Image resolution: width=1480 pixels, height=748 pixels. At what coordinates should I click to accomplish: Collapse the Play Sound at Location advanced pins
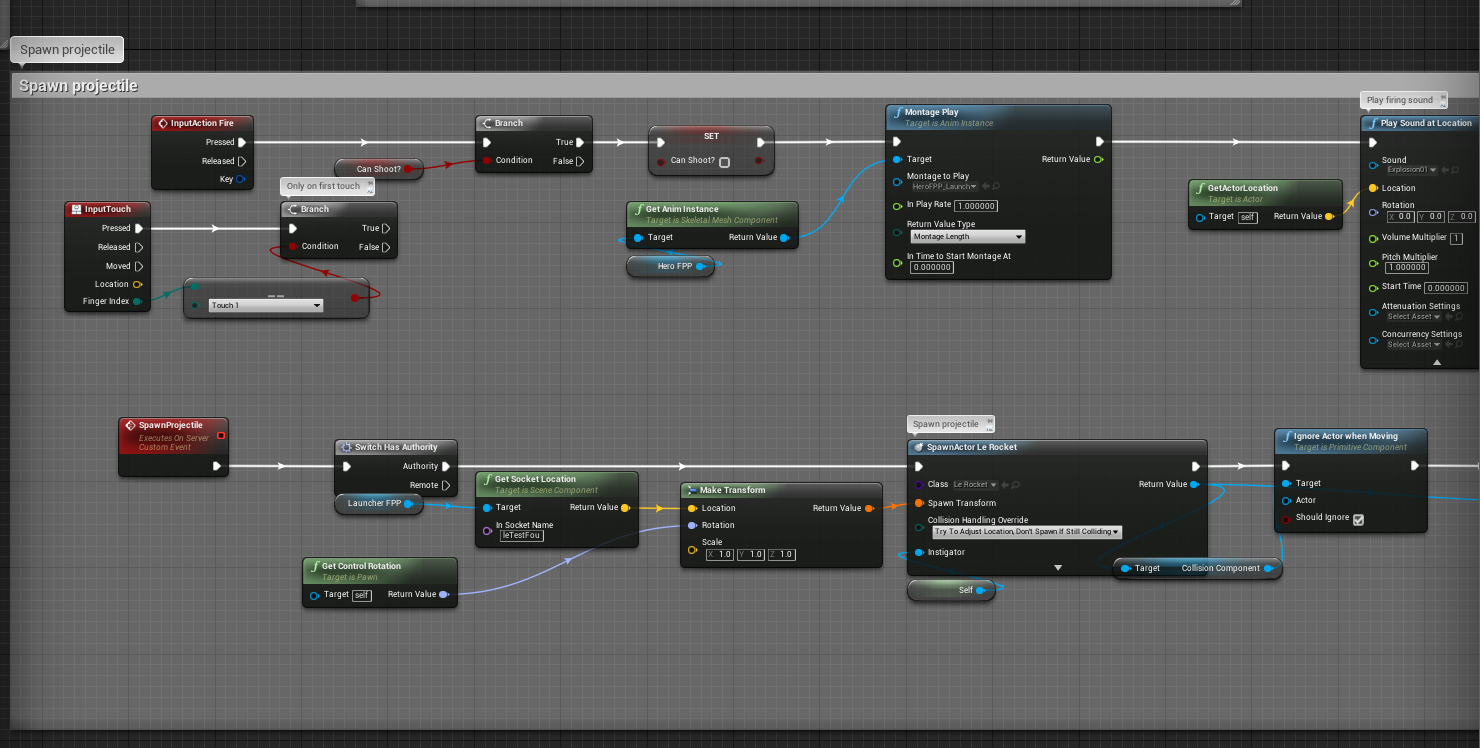point(1437,362)
